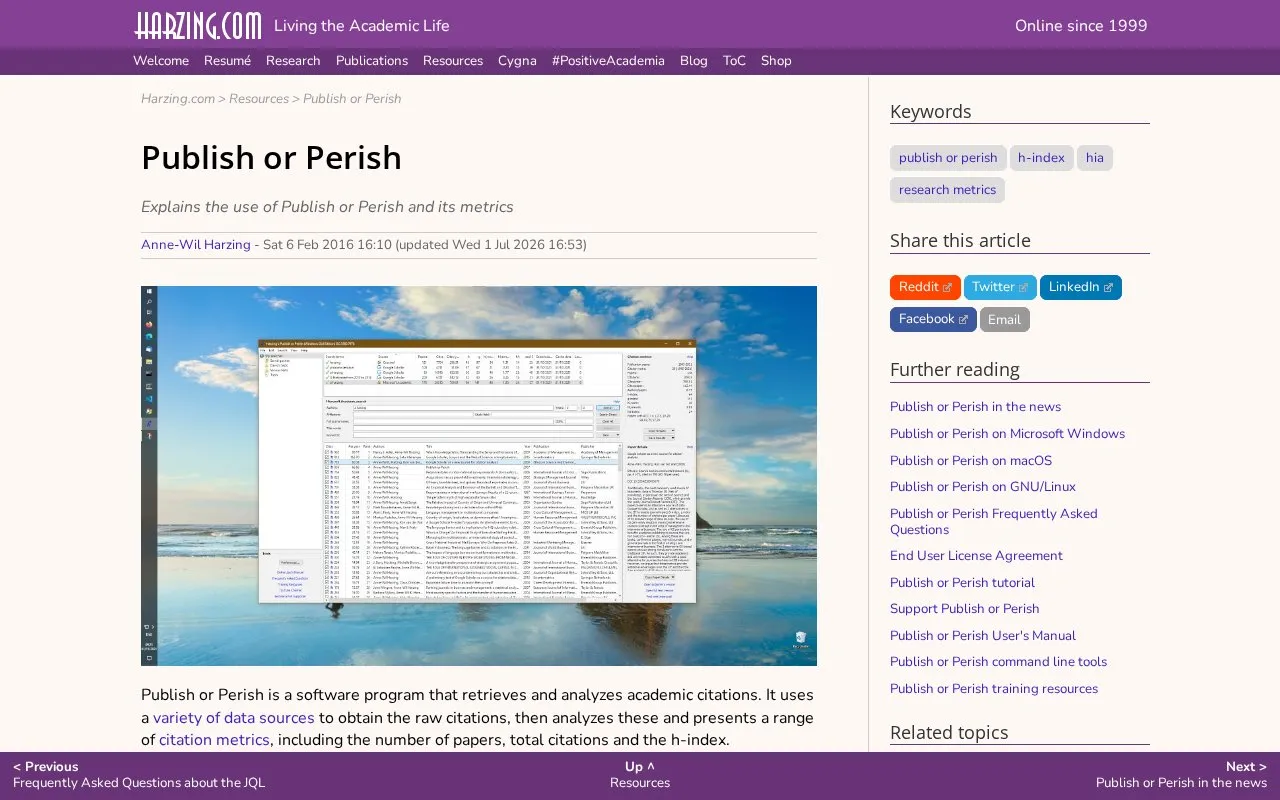This screenshot has height=800, width=1280.
Task: Select the 'research metrics' keyword tag
Action: (x=947, y=190)
